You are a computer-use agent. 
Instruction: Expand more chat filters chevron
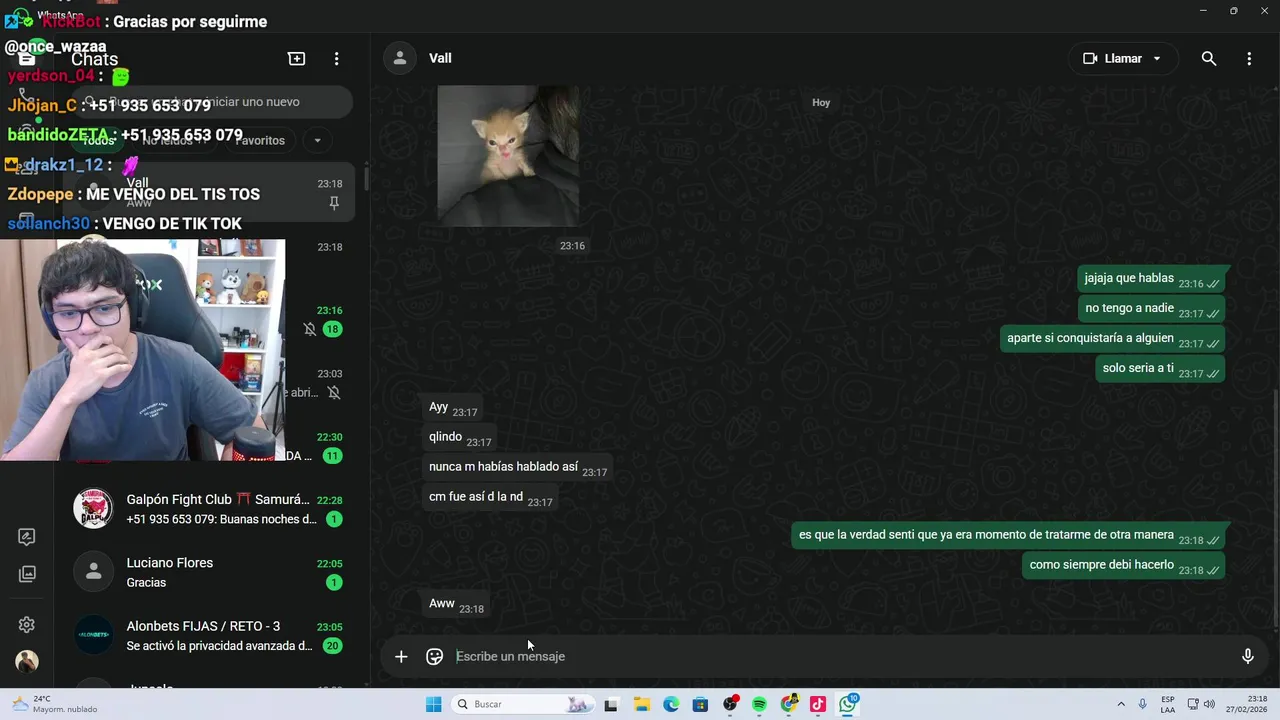tap(318, 141)
